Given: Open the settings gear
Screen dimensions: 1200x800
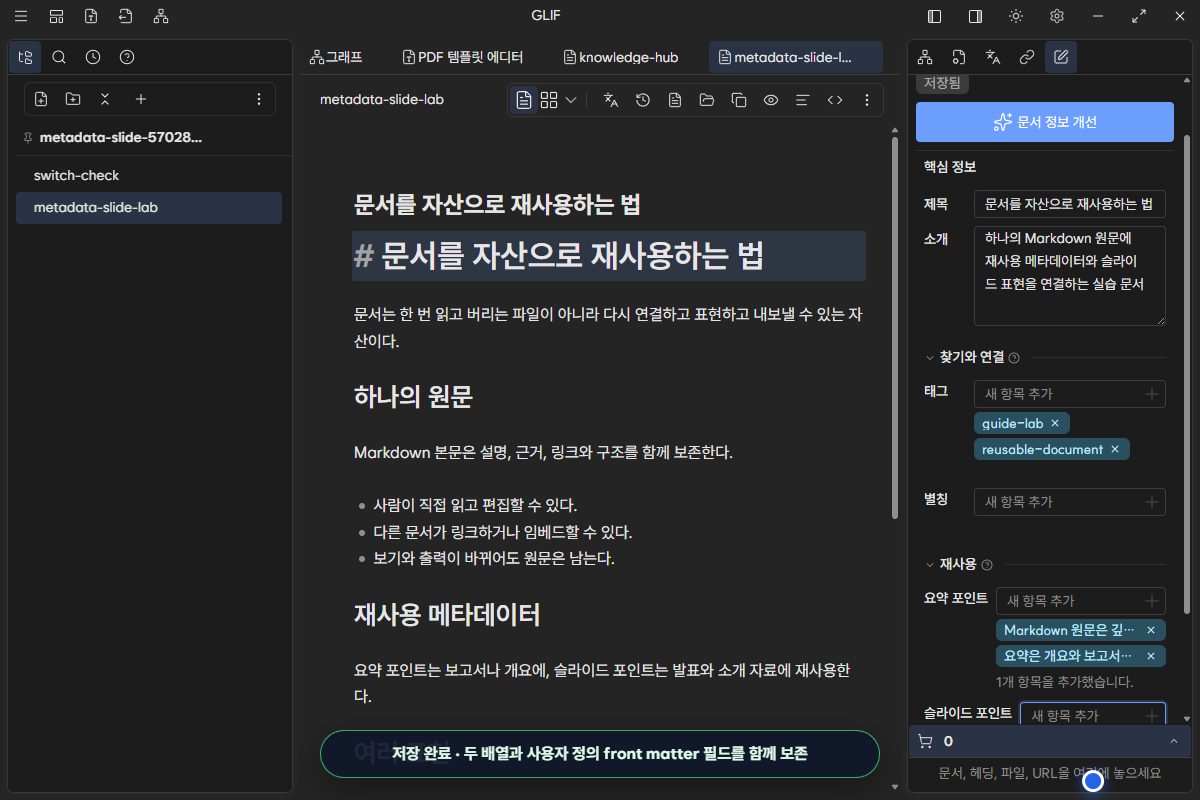Looking at the screenshot, I should pos(1056,16).
